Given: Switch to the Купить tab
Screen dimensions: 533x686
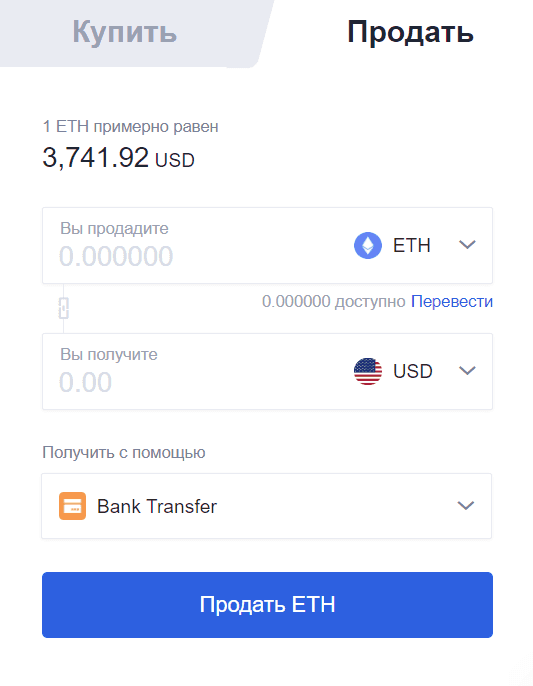Looking at the screenshot, I should [x=124, y=33].
